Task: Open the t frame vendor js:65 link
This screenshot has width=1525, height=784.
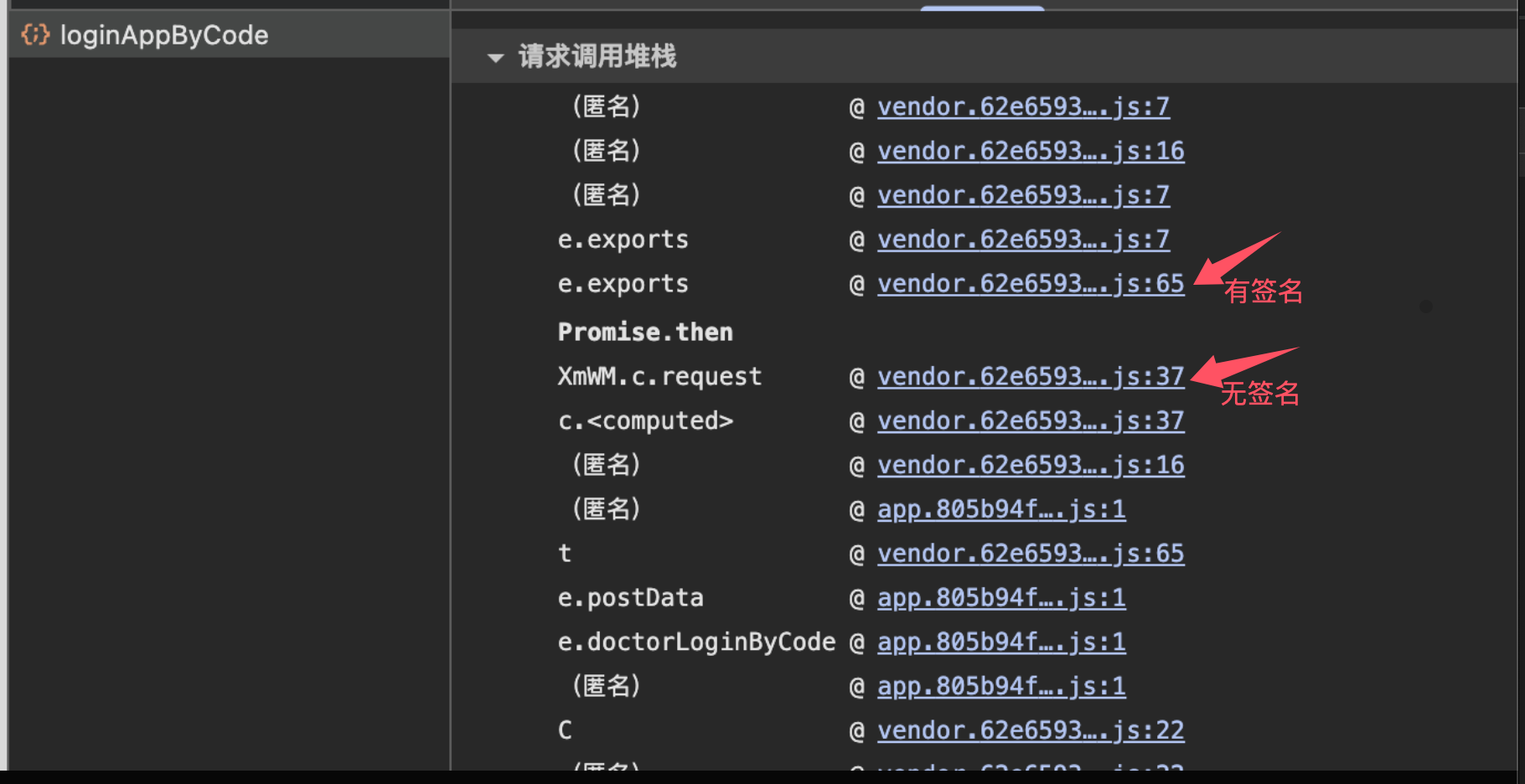Action: coord(1030,554)
